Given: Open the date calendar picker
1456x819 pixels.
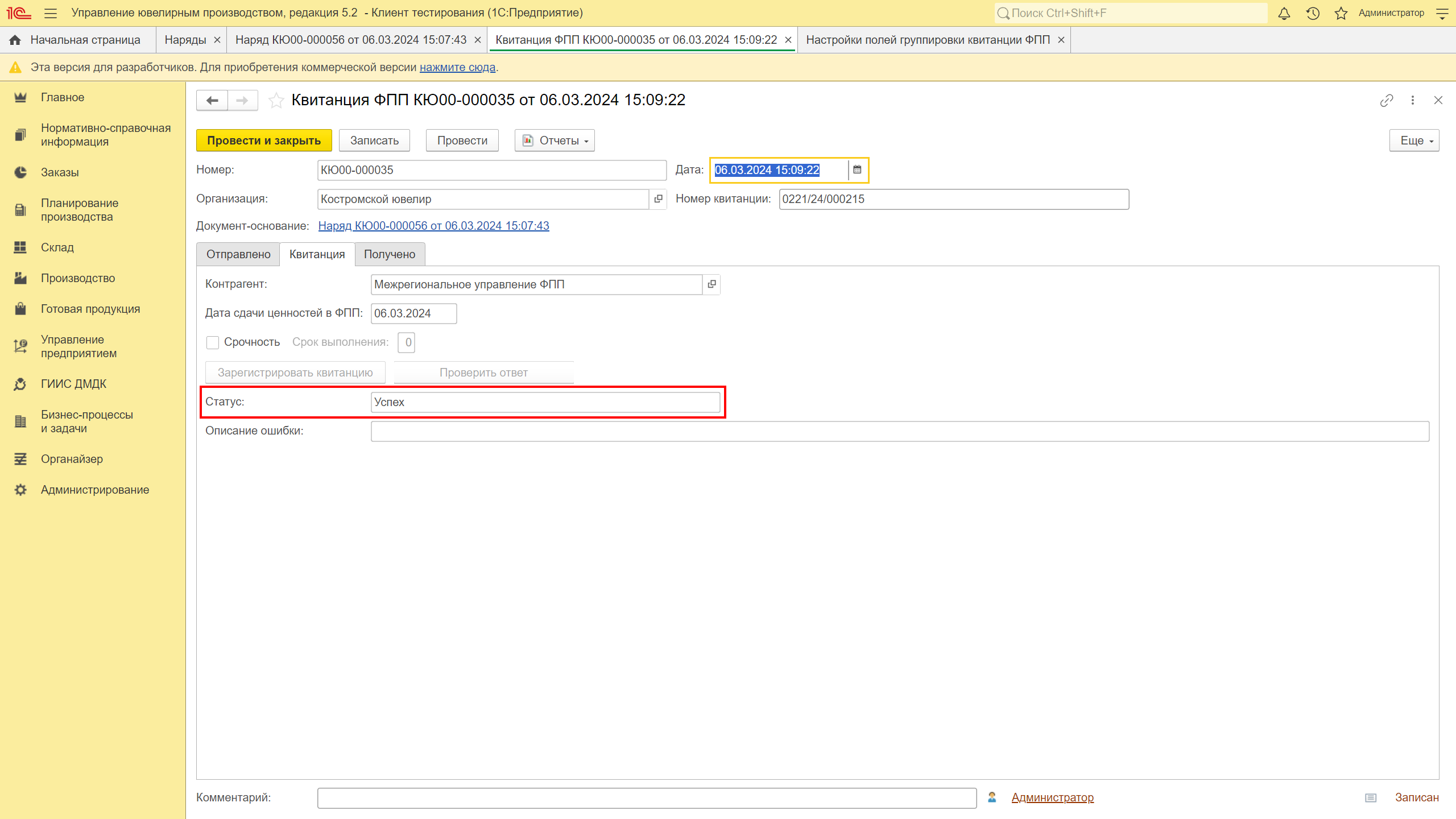Looking at the screenshot, I should click(x=857, y=170).
